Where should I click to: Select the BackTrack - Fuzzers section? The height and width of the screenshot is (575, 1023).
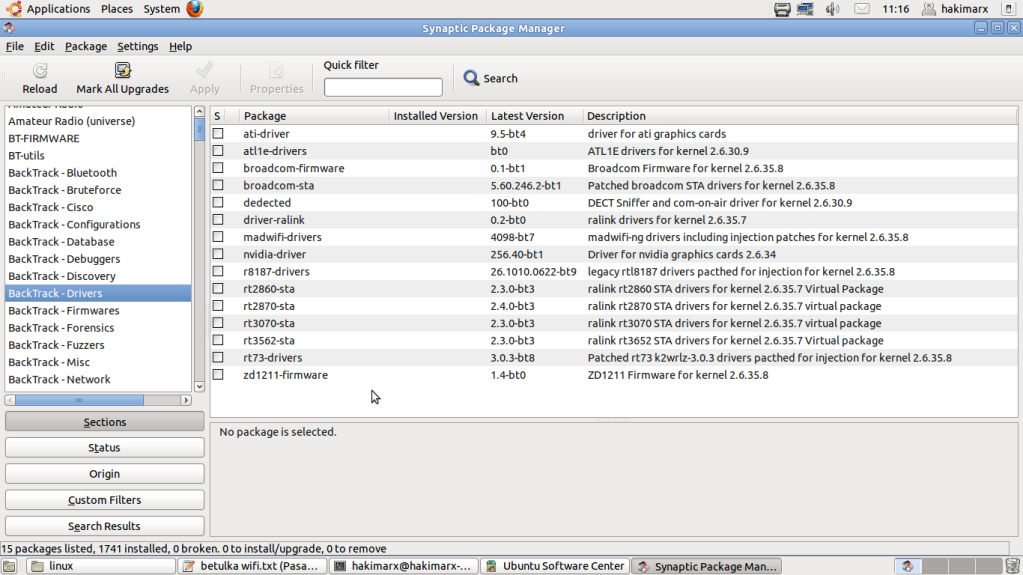(x=98, y=345)
